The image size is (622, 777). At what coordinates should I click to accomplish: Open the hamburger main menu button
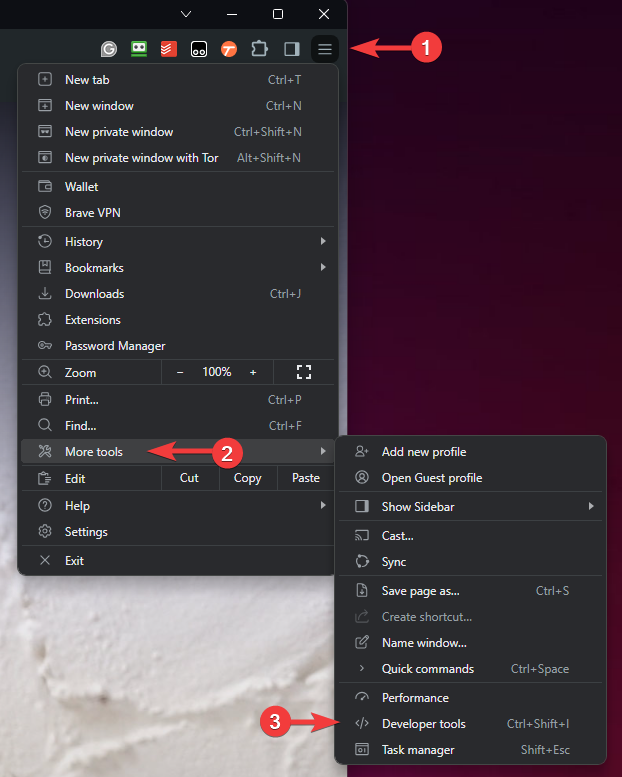click(325, 49)
